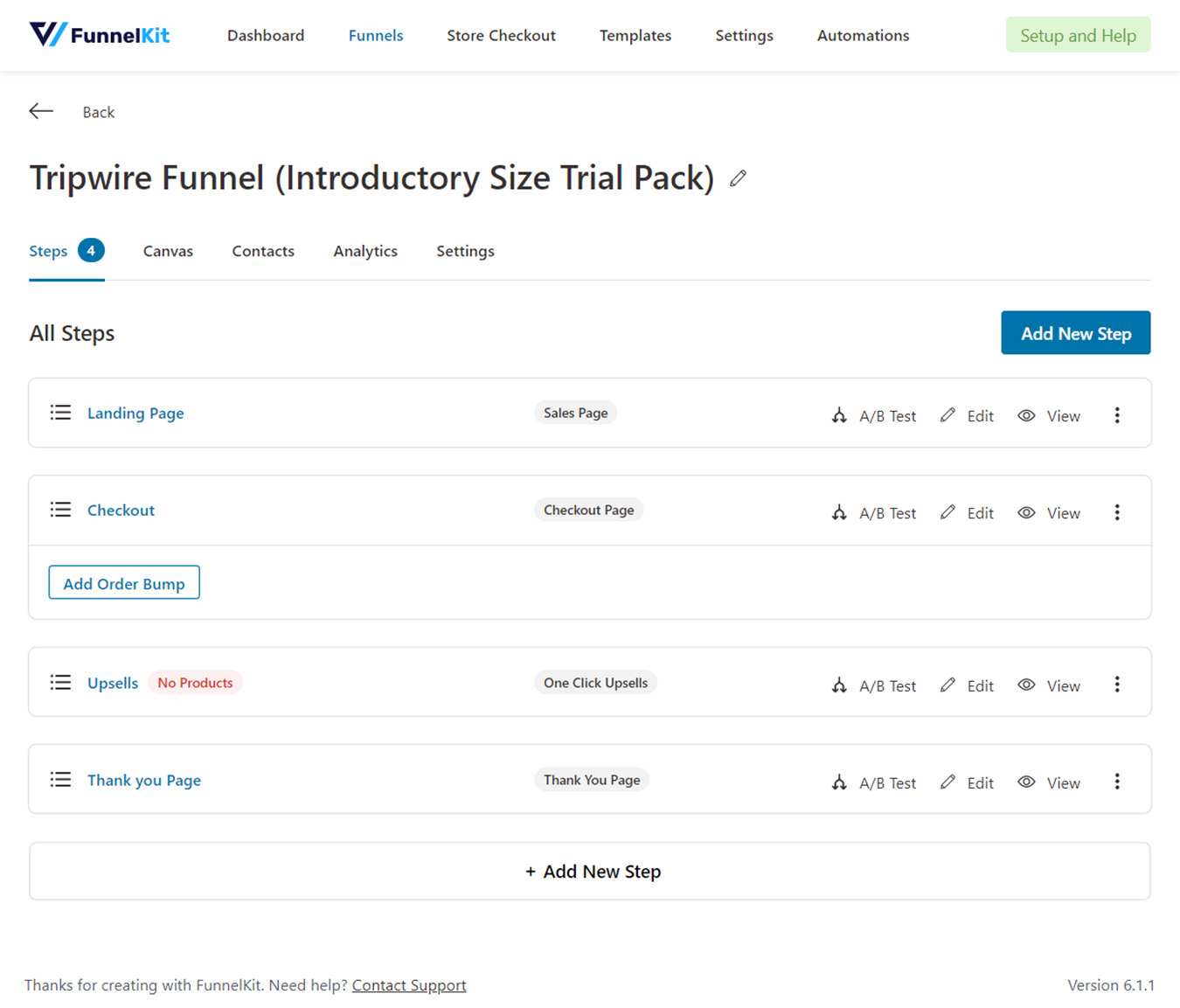
Task: Start A/B Test for Landing Page
Action: (873, 416)
